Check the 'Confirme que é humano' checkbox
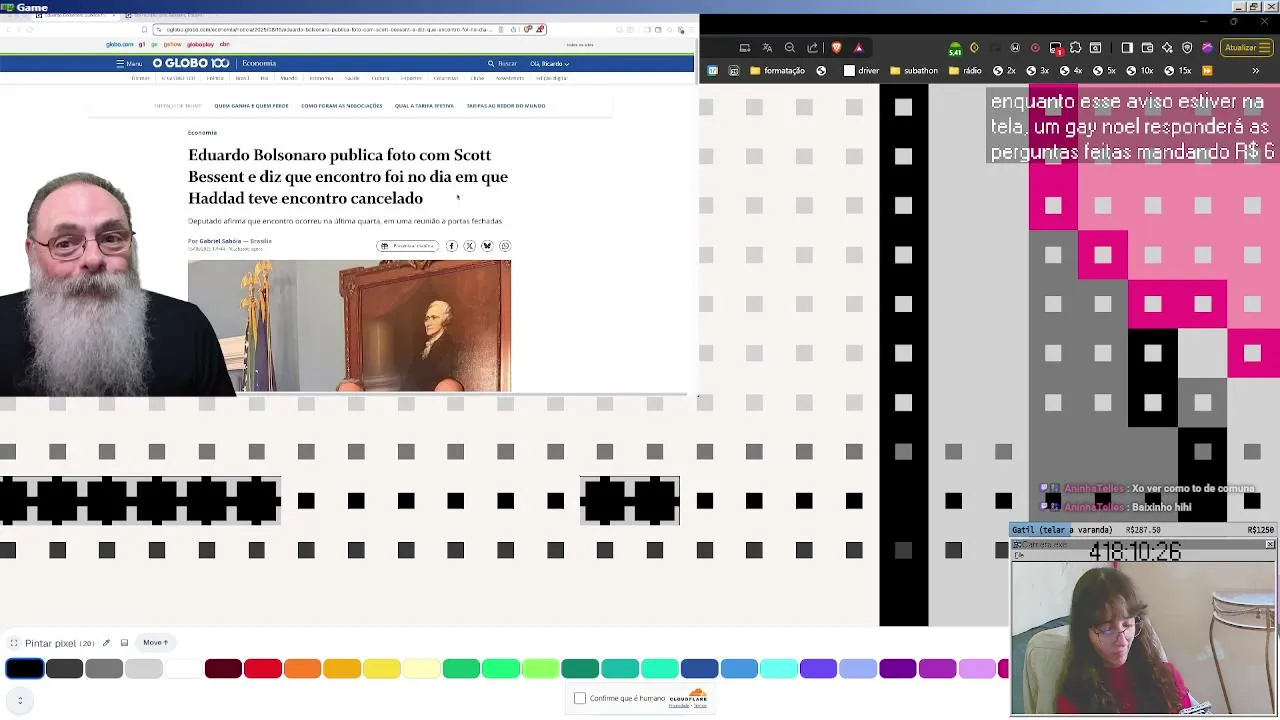The height and width of the screenshot is (720, 1280). tap(580, 698)
